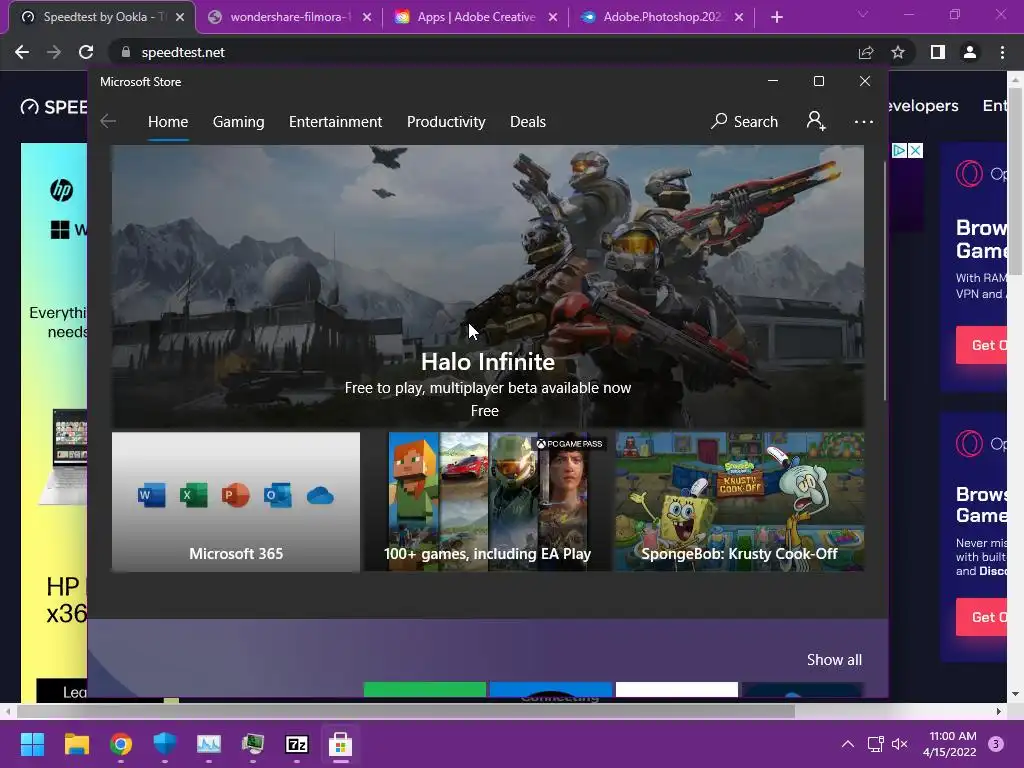
Task: Close the Apps | Adobe Creative tab
Action: click(x=553, y=17)
